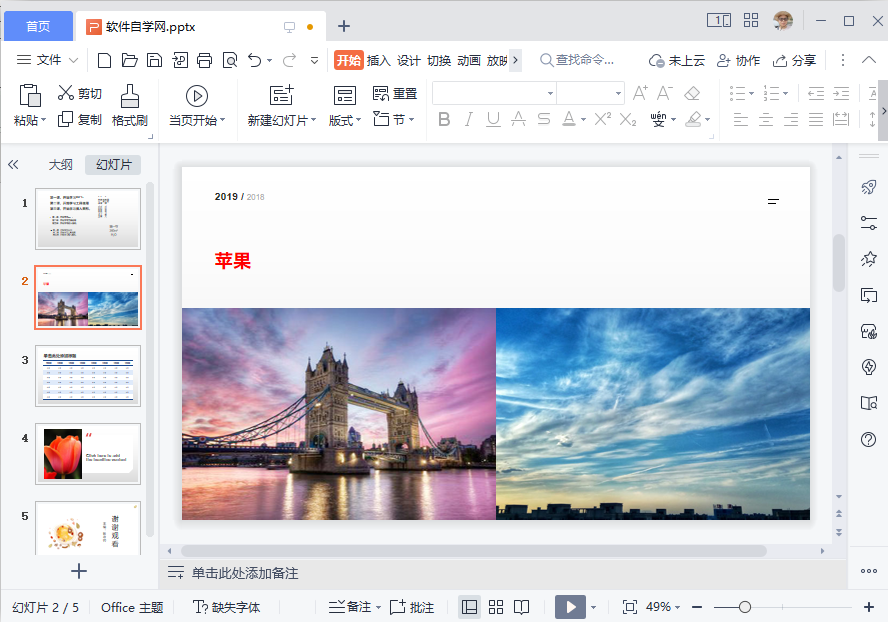Click the search command (查找命令) field
Viewport: 888px width, 622px height.
(578, 60)
